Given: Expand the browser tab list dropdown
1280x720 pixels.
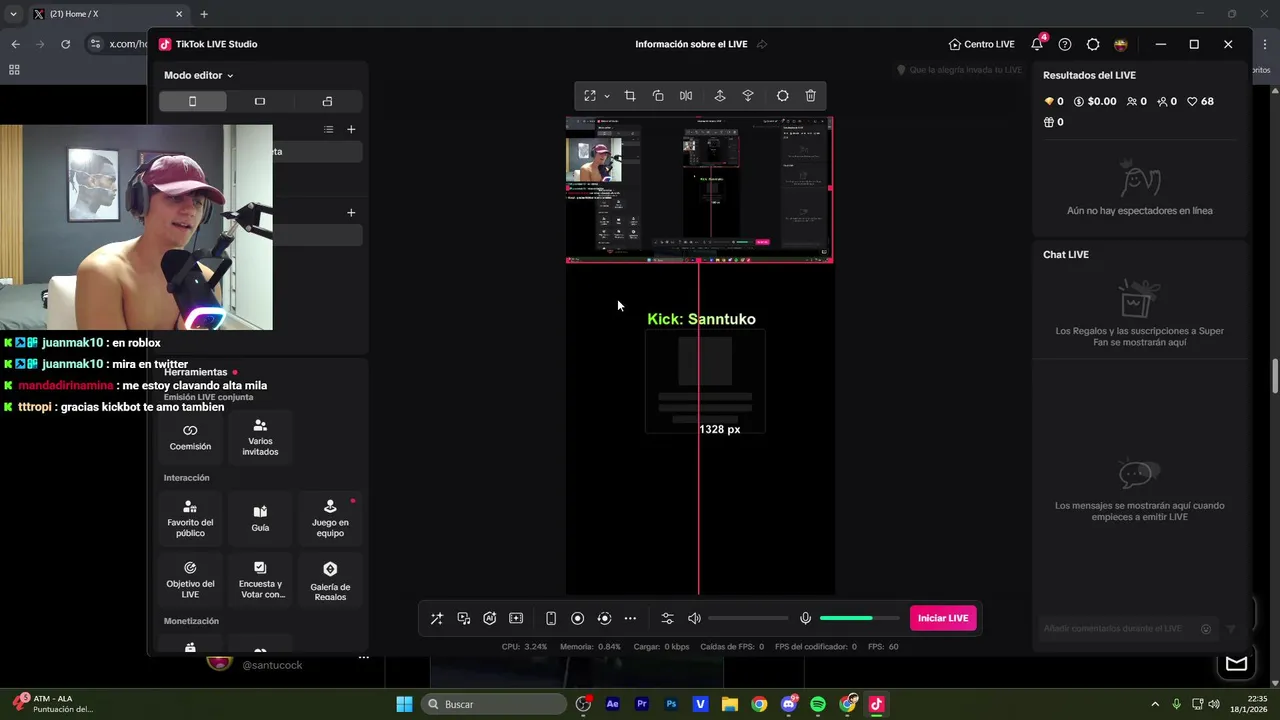Looking at the screenshot, I should click(x=13, y=14).
